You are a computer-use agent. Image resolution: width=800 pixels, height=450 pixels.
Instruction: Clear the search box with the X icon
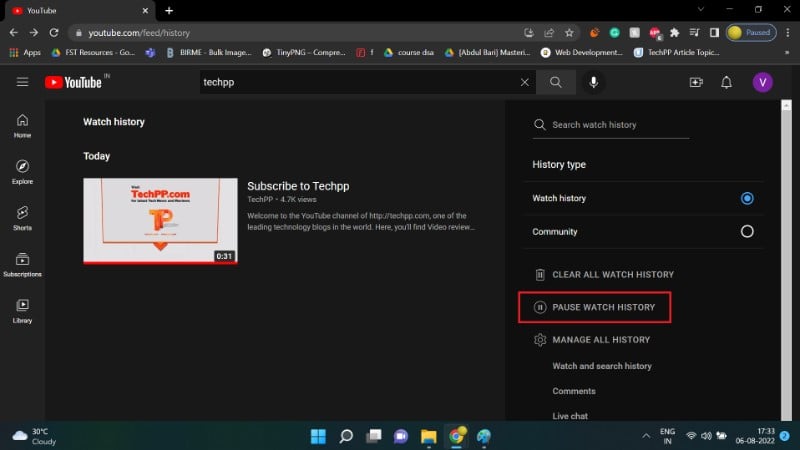[x=524, y=82]
